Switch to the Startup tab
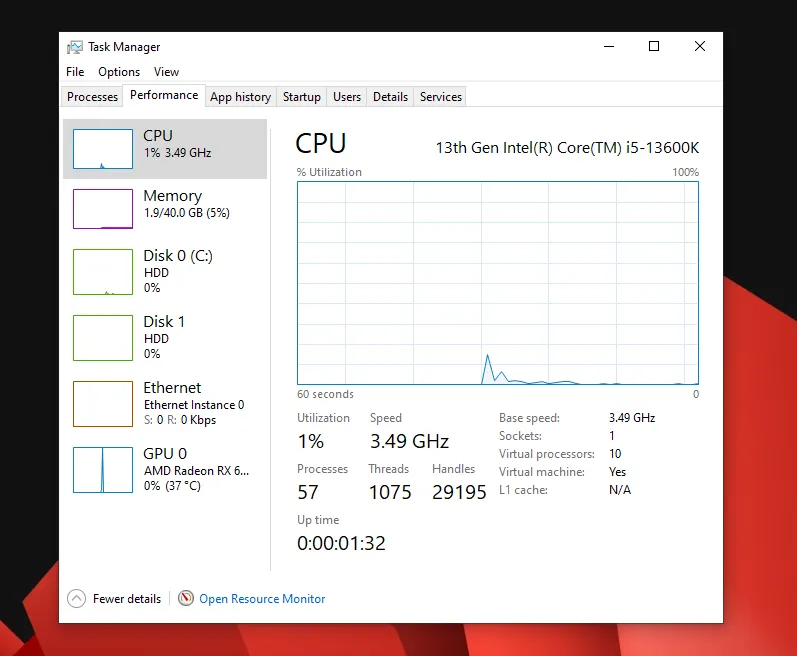Image resolution: width=797 pixels, height=656 pixels. point(301,97)
